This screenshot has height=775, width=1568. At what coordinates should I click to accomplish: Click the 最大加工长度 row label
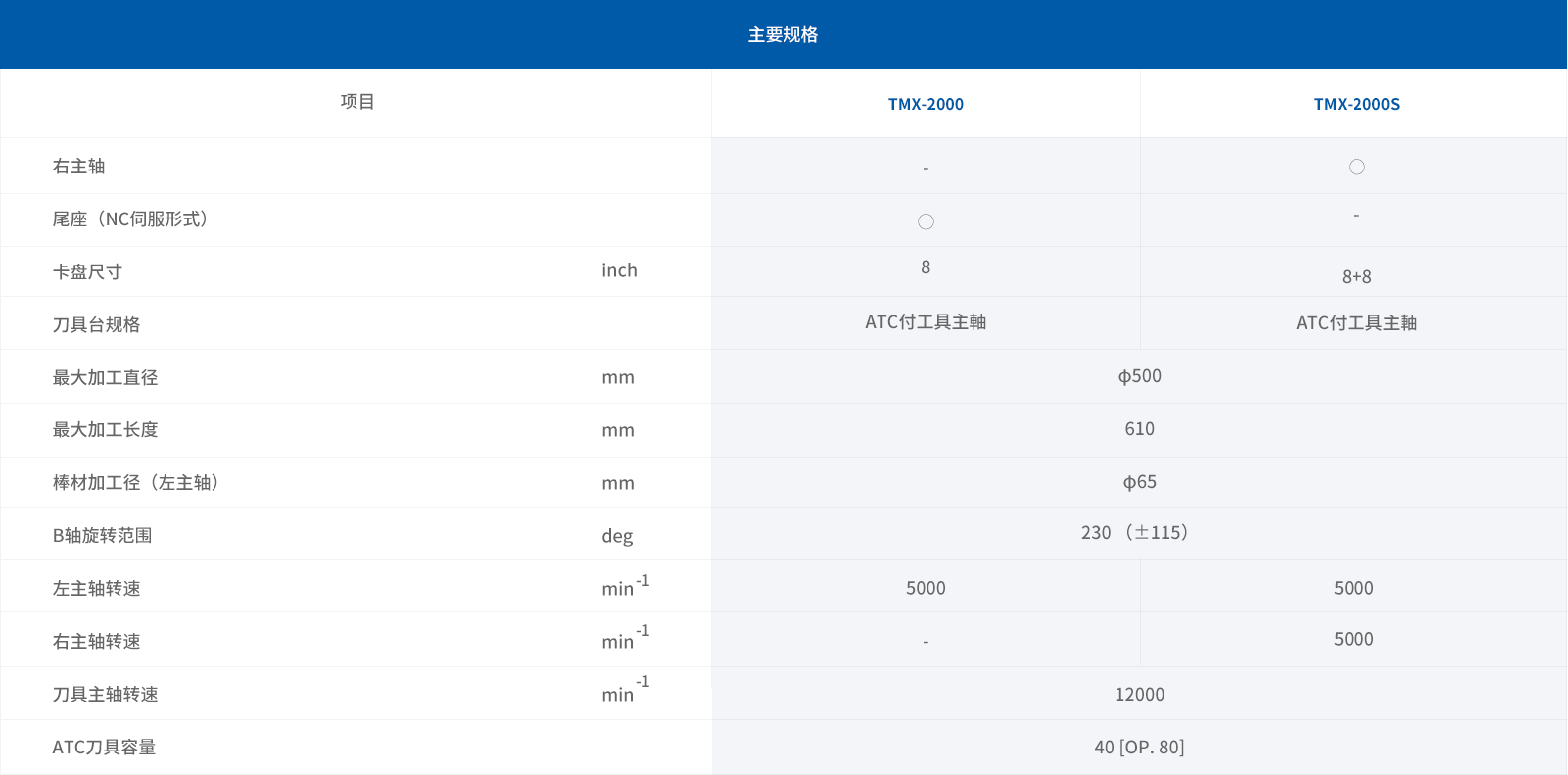pyautogui.click(x=105, y=430)
